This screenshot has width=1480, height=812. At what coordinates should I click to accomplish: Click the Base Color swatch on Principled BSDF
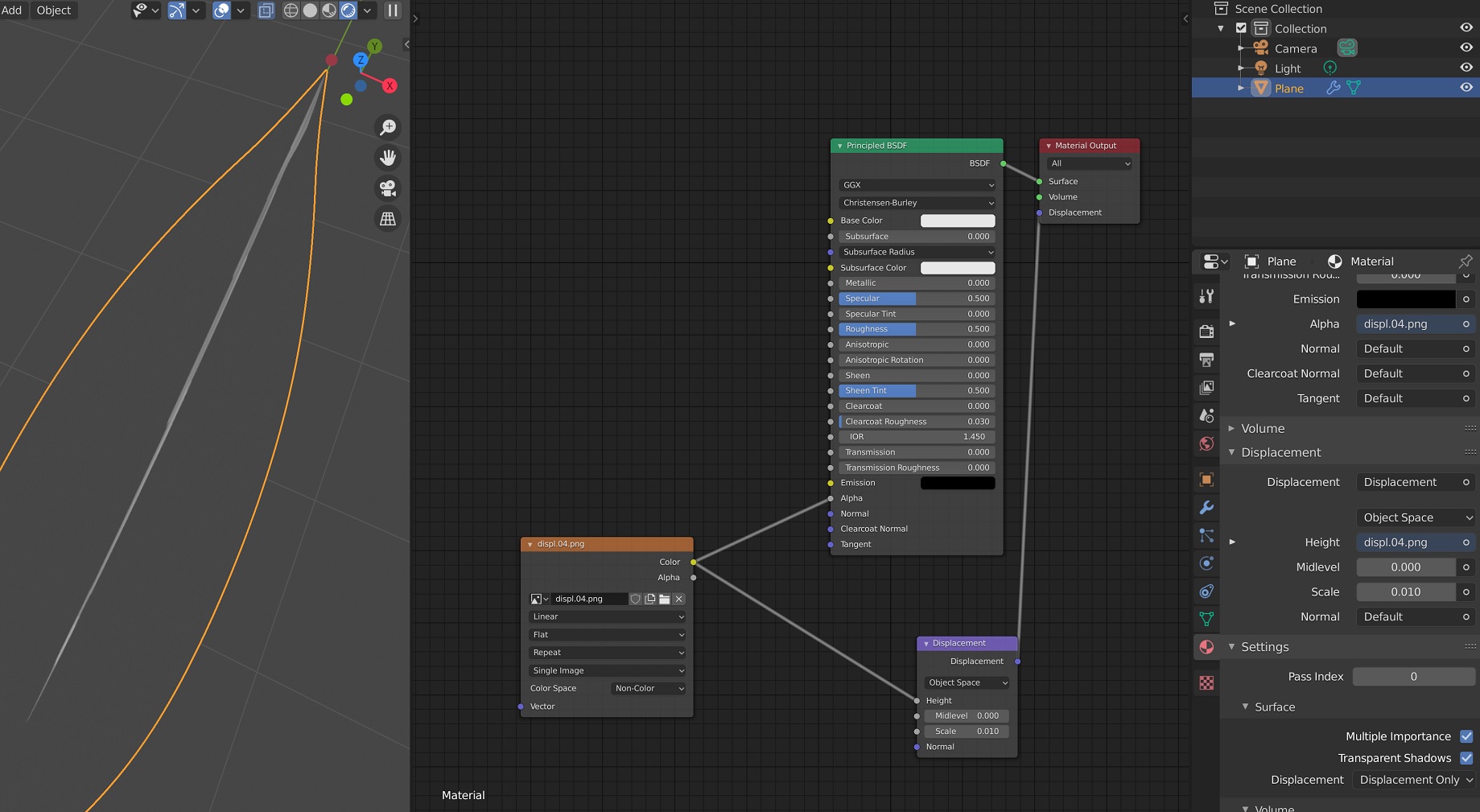[958, 220]
